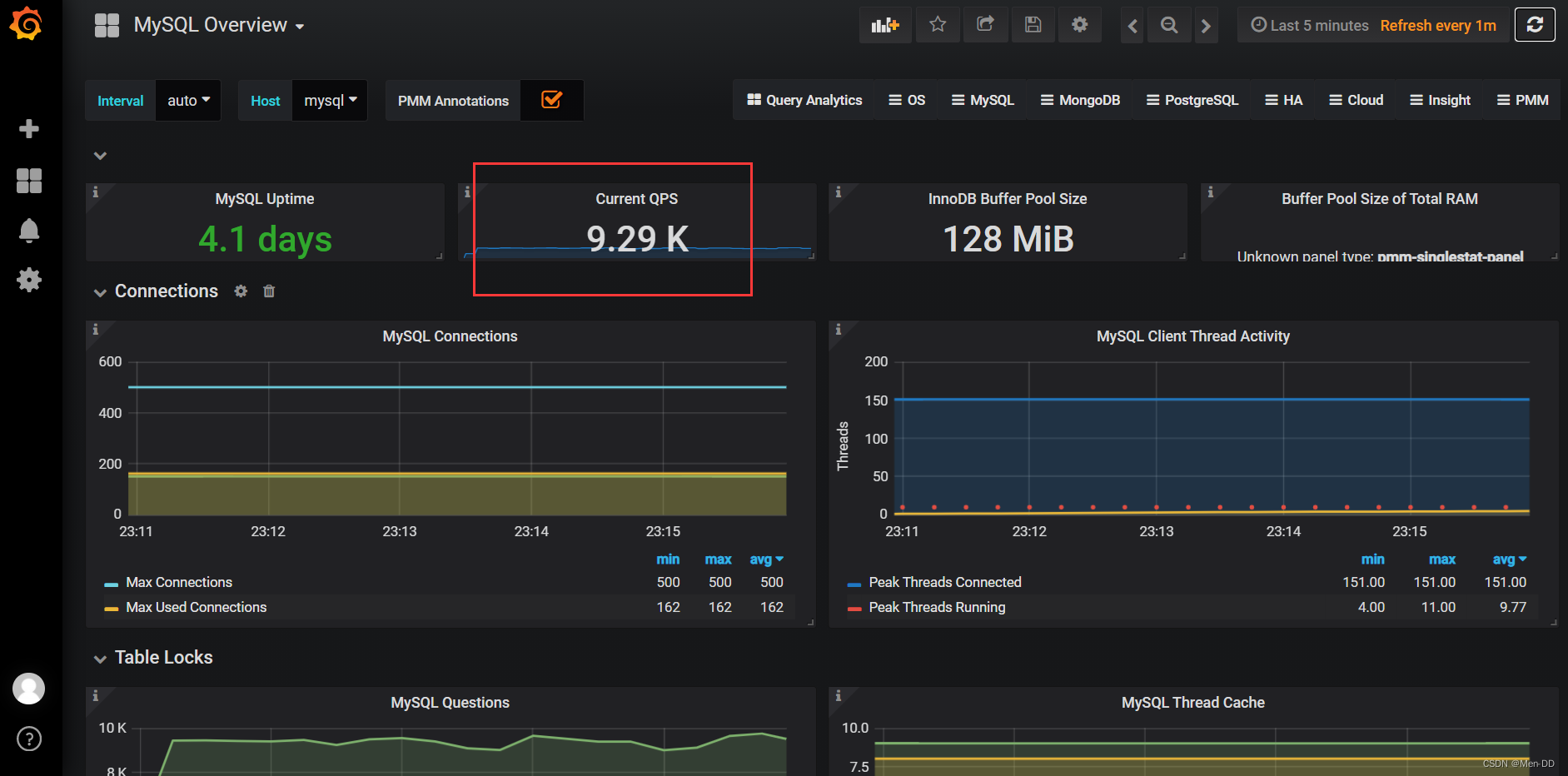1568x776 pixels.
Task: Open the Dashboards icon in sidebar
Action: point(29,181)
